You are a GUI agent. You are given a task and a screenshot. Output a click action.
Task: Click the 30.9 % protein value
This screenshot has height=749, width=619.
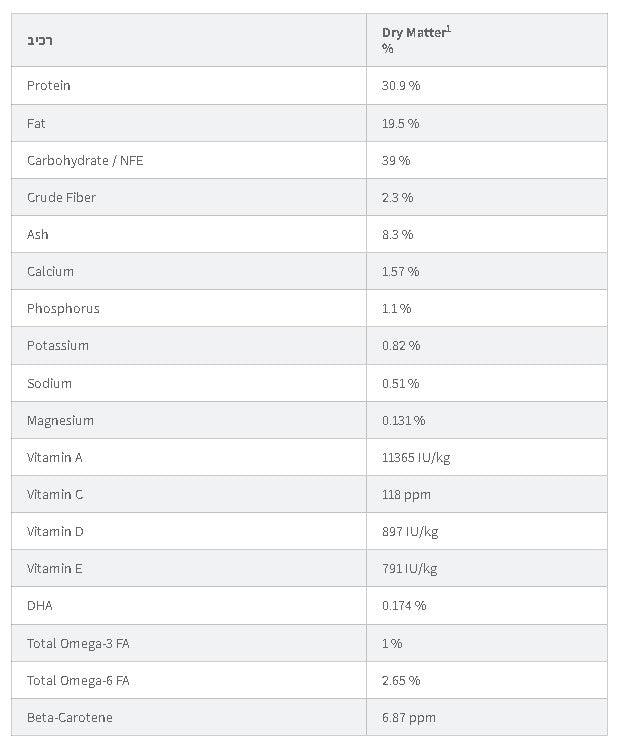click(401, 86)
